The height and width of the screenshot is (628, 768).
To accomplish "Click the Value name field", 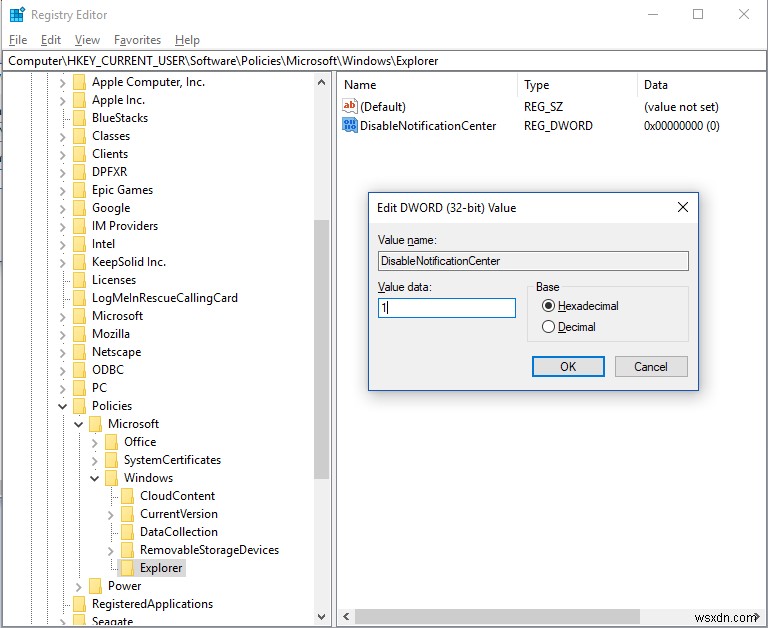I will click(533, 261).
